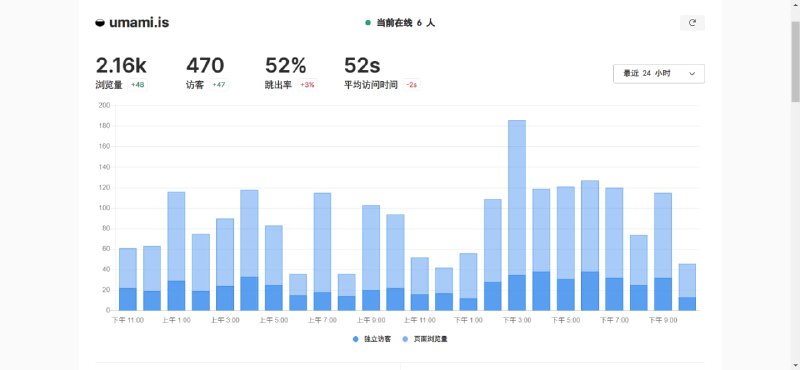The height and width of the screenshot is (370, 800).
Task: Click the 下午 1:00 axis label
Action: pos(468,320)
